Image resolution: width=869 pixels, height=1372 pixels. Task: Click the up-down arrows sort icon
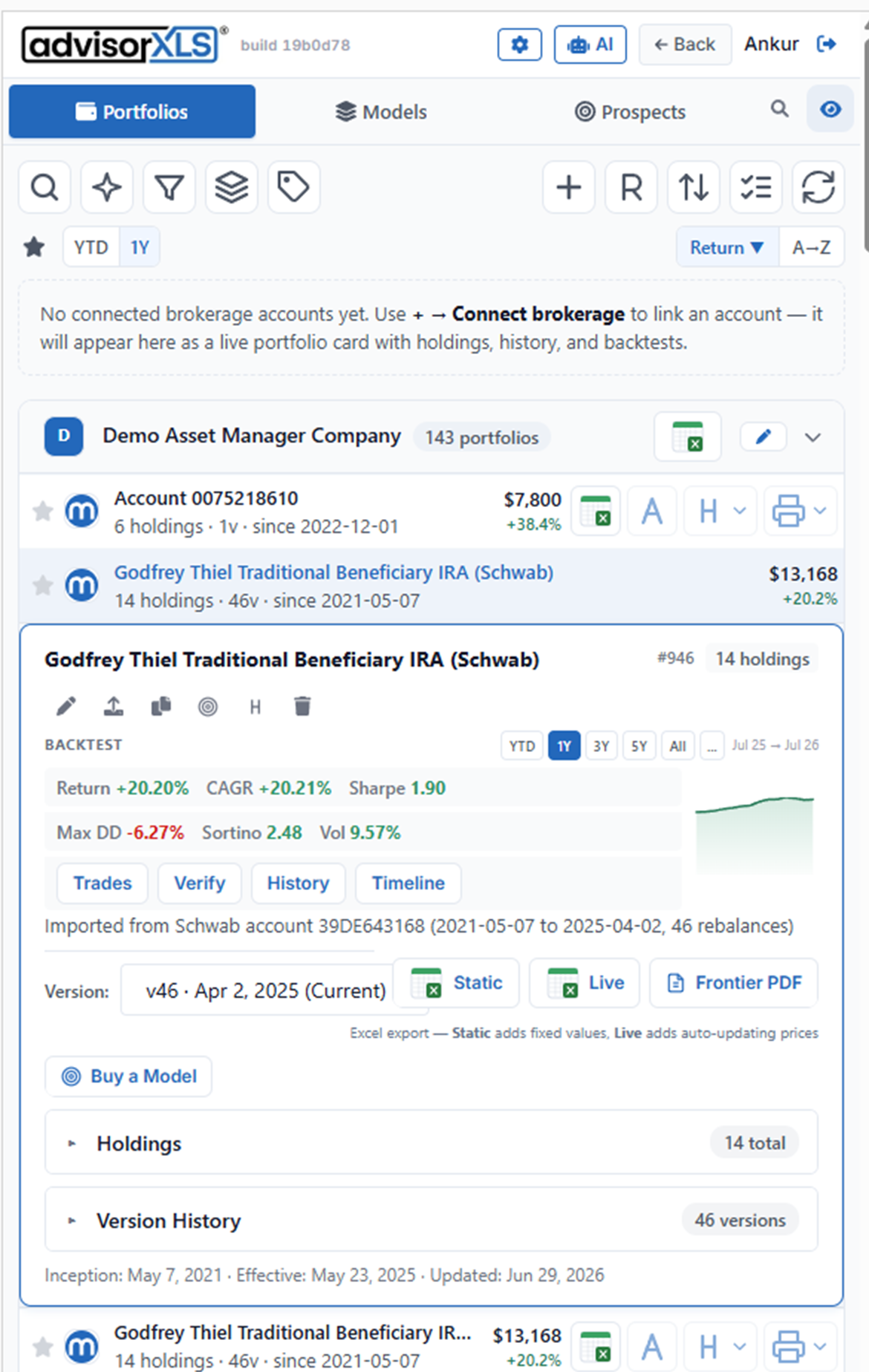pyautogui.click(x=694, y=187)
